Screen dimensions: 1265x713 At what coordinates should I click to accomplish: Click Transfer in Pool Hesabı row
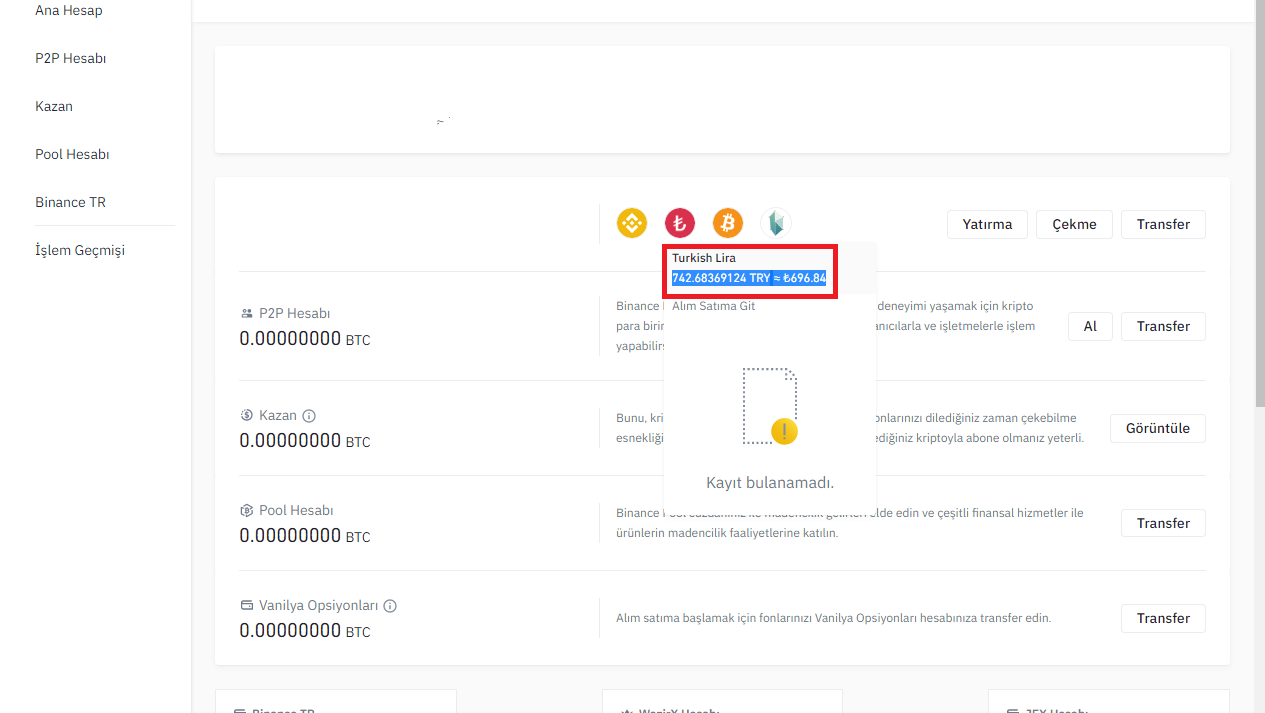(x=1163, y=523)
